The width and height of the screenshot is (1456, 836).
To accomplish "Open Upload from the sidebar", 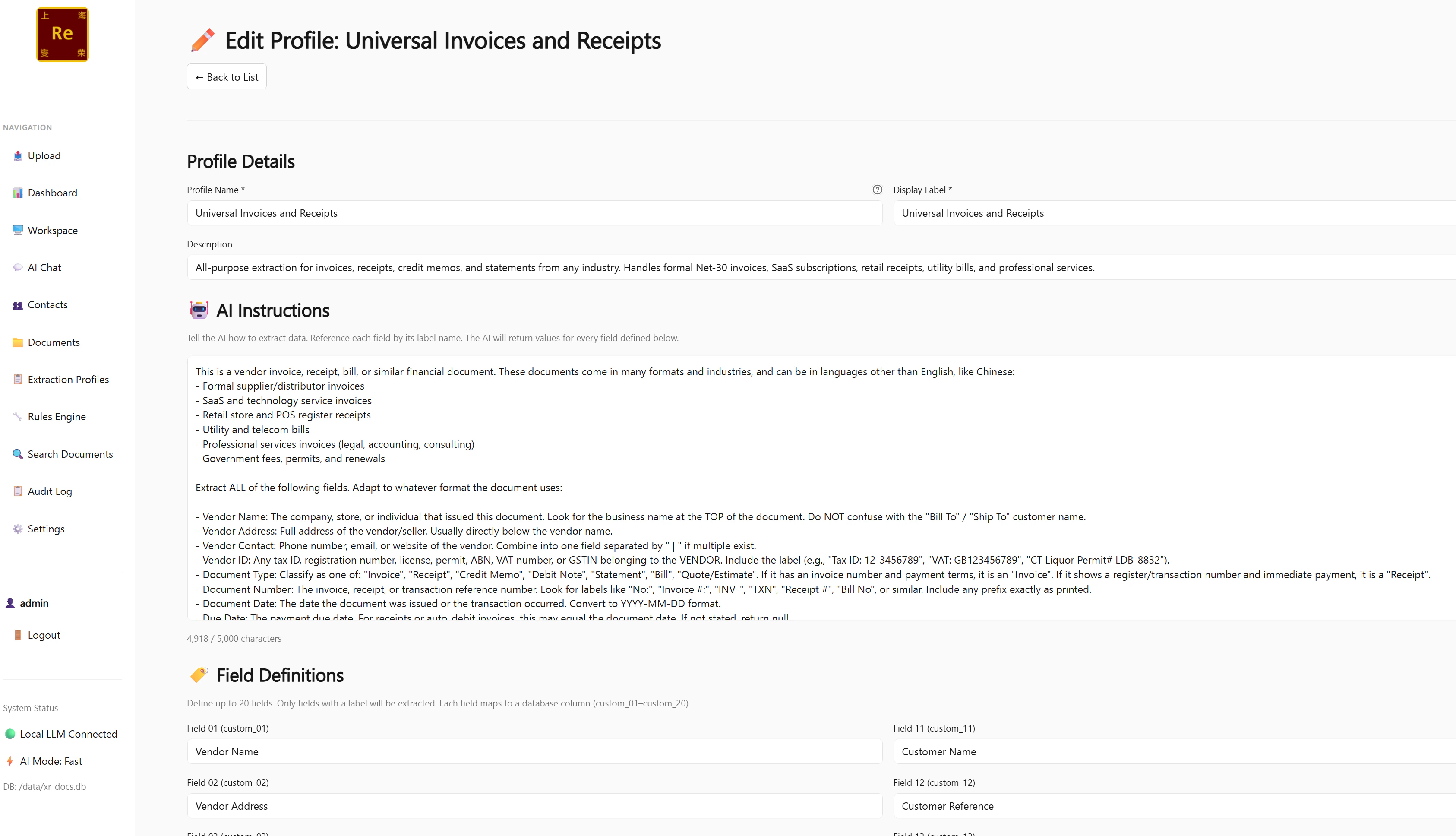I will point(18,155).
